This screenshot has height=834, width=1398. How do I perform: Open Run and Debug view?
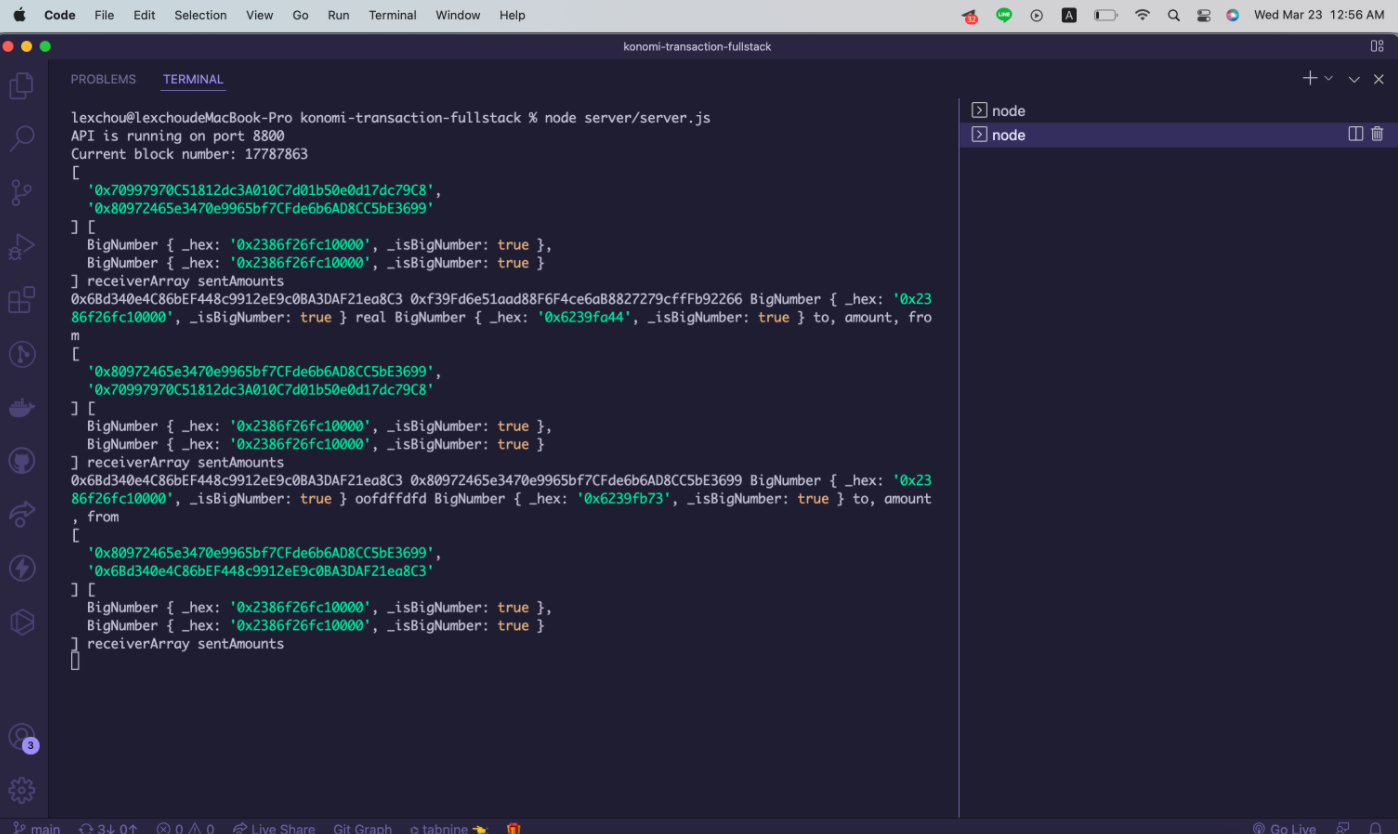click(22, 246)
